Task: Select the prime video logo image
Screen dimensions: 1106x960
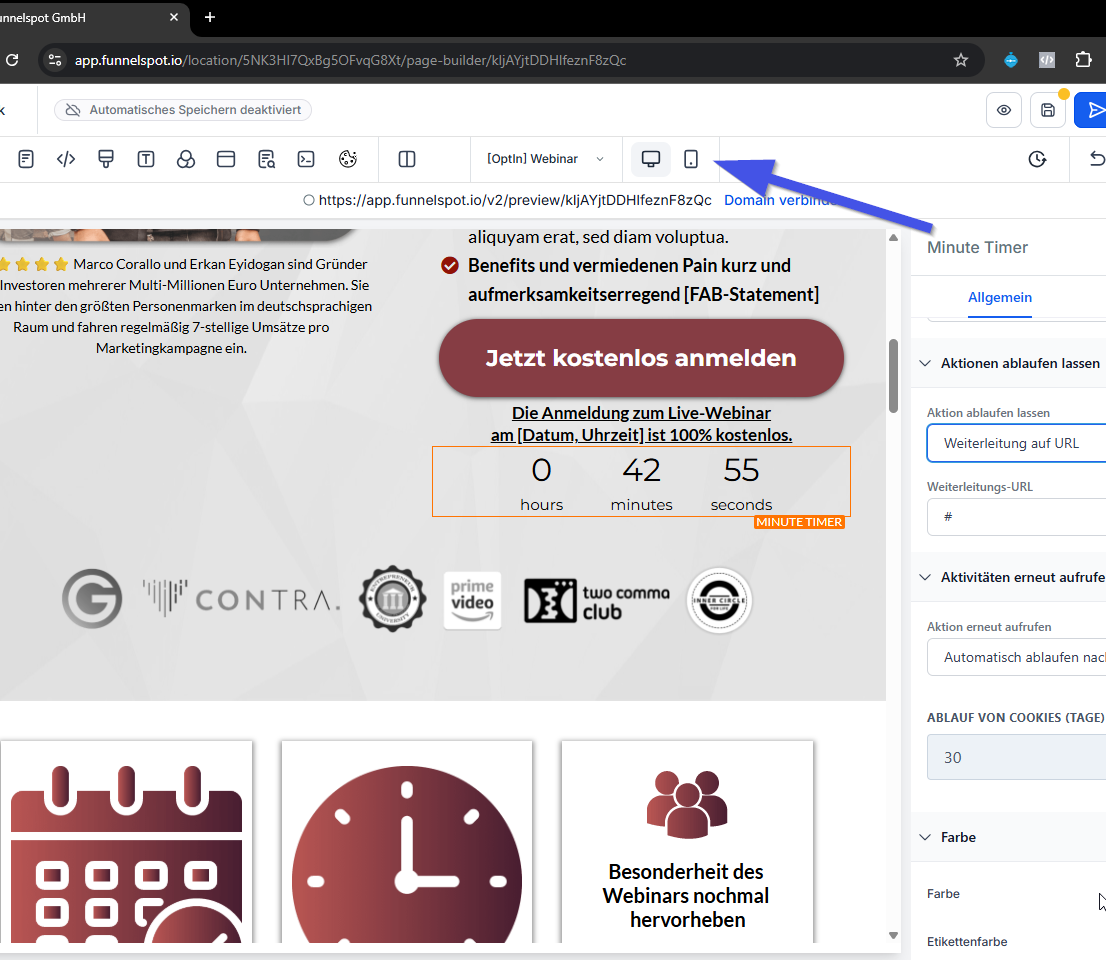Action: (x=473, y=600)
